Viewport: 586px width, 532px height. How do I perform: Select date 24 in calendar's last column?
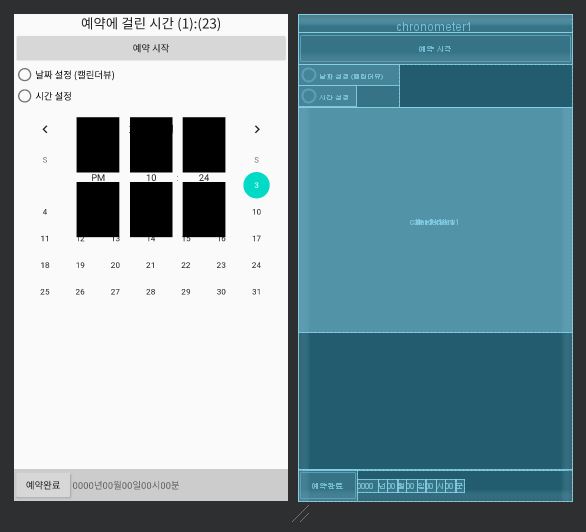pyautogui.click(x=256, y=265)
